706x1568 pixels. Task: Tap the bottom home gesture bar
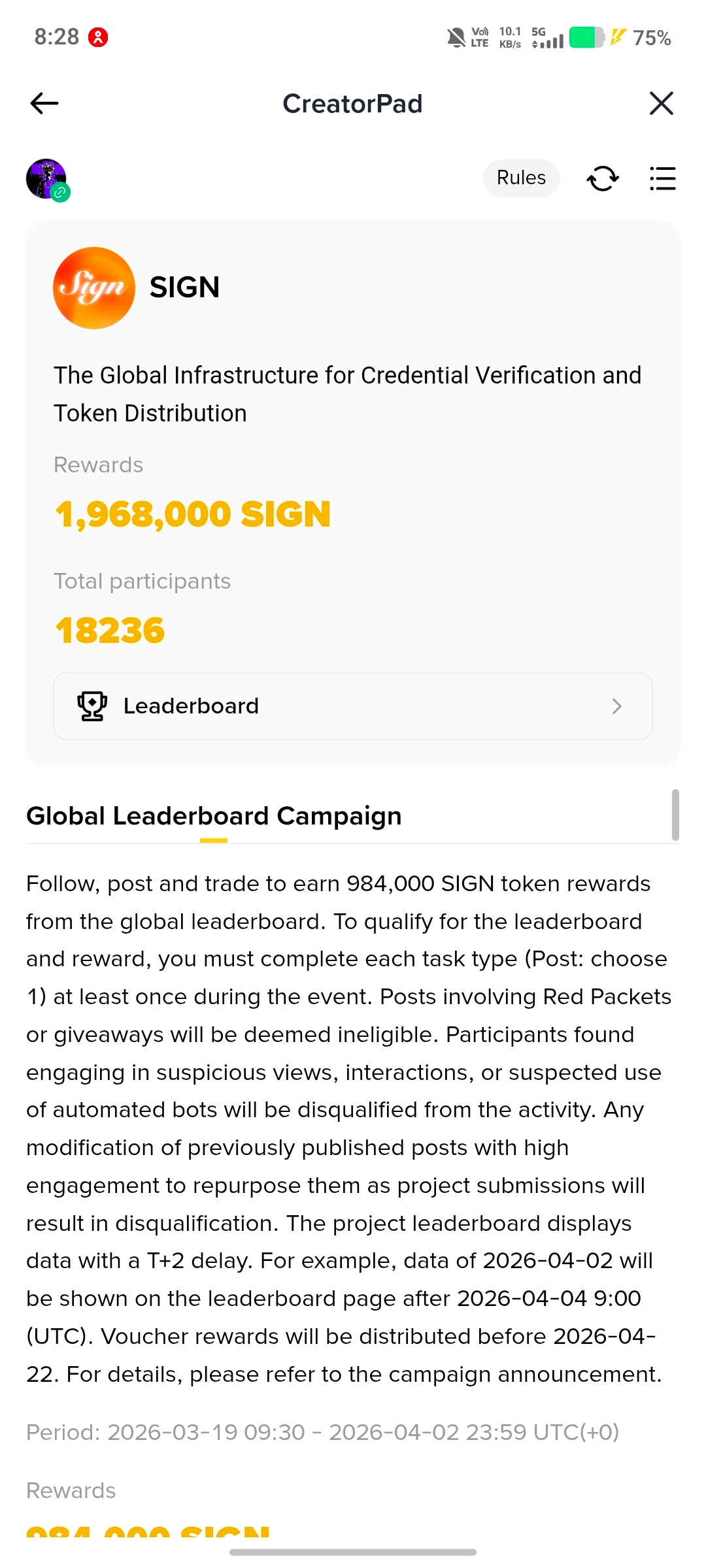click(353, 1552)
